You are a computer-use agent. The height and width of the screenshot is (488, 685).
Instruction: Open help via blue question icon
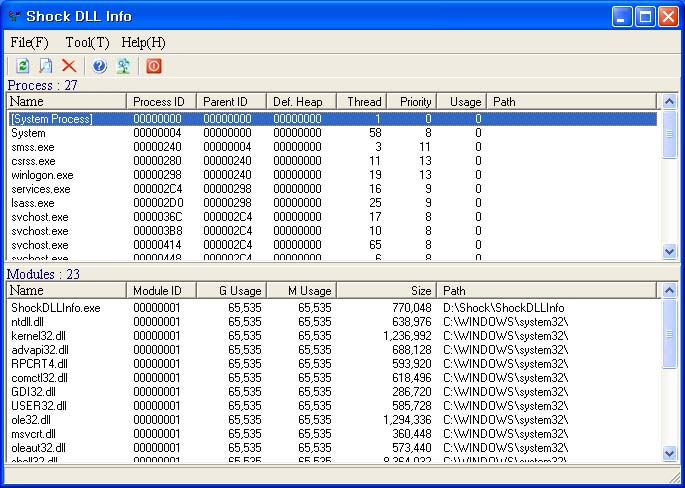100,66
